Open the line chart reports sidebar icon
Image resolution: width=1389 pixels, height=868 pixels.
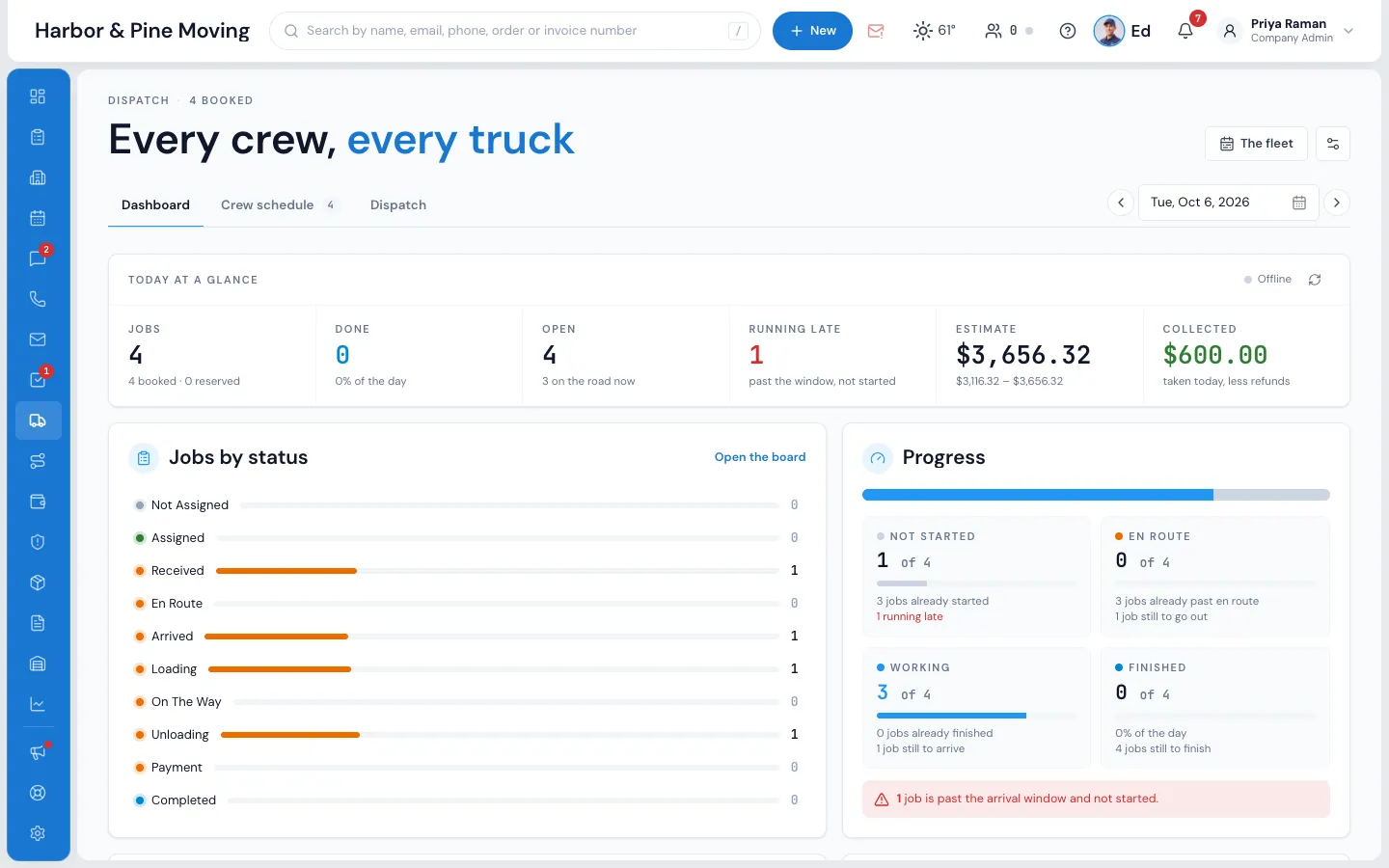(38, 704)
